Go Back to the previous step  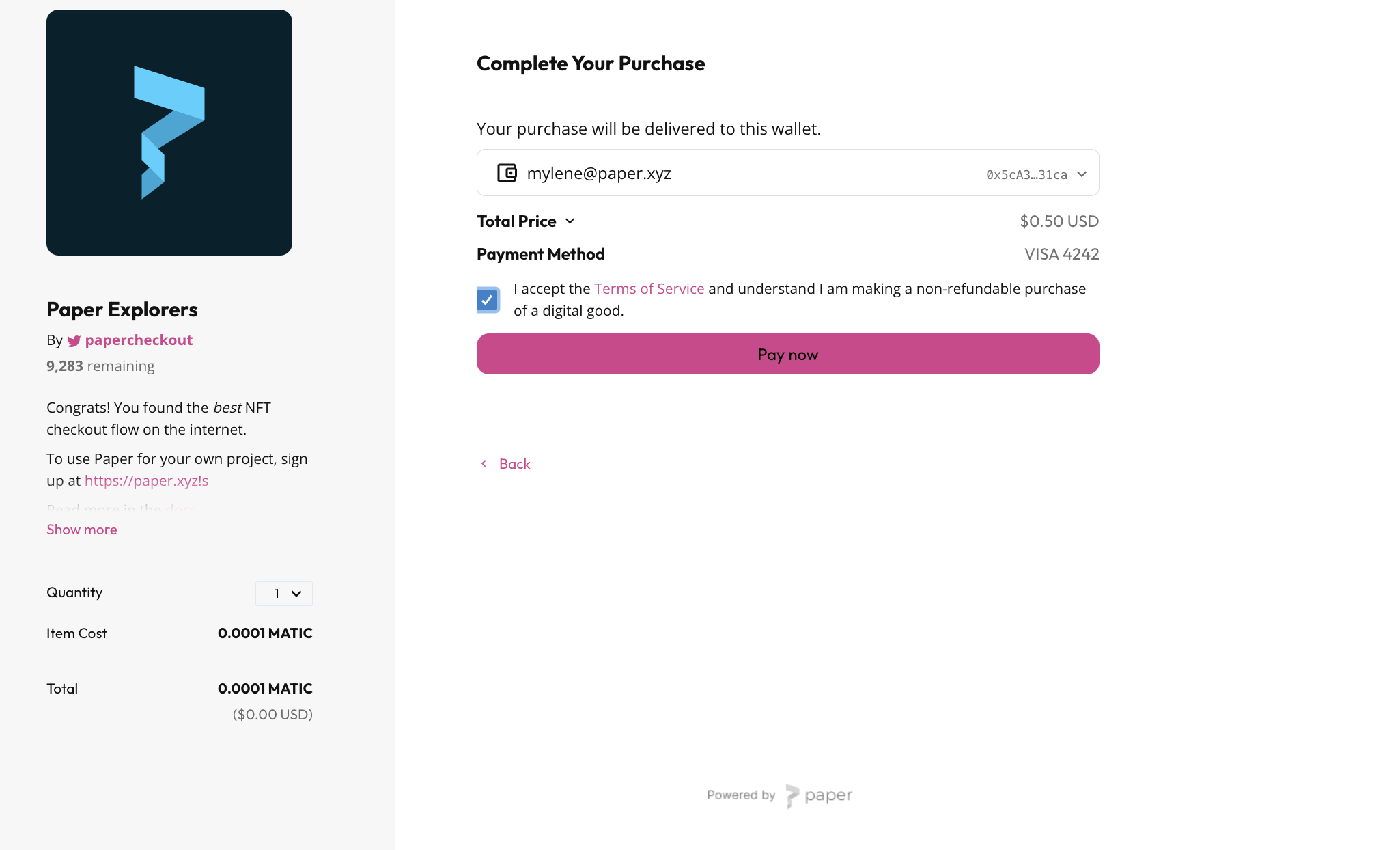[x=514, y=464]
